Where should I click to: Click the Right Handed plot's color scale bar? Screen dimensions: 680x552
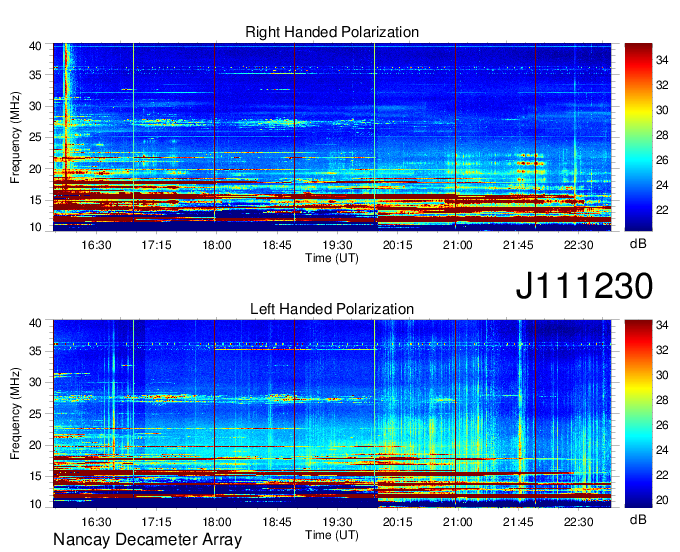[638, 137]
